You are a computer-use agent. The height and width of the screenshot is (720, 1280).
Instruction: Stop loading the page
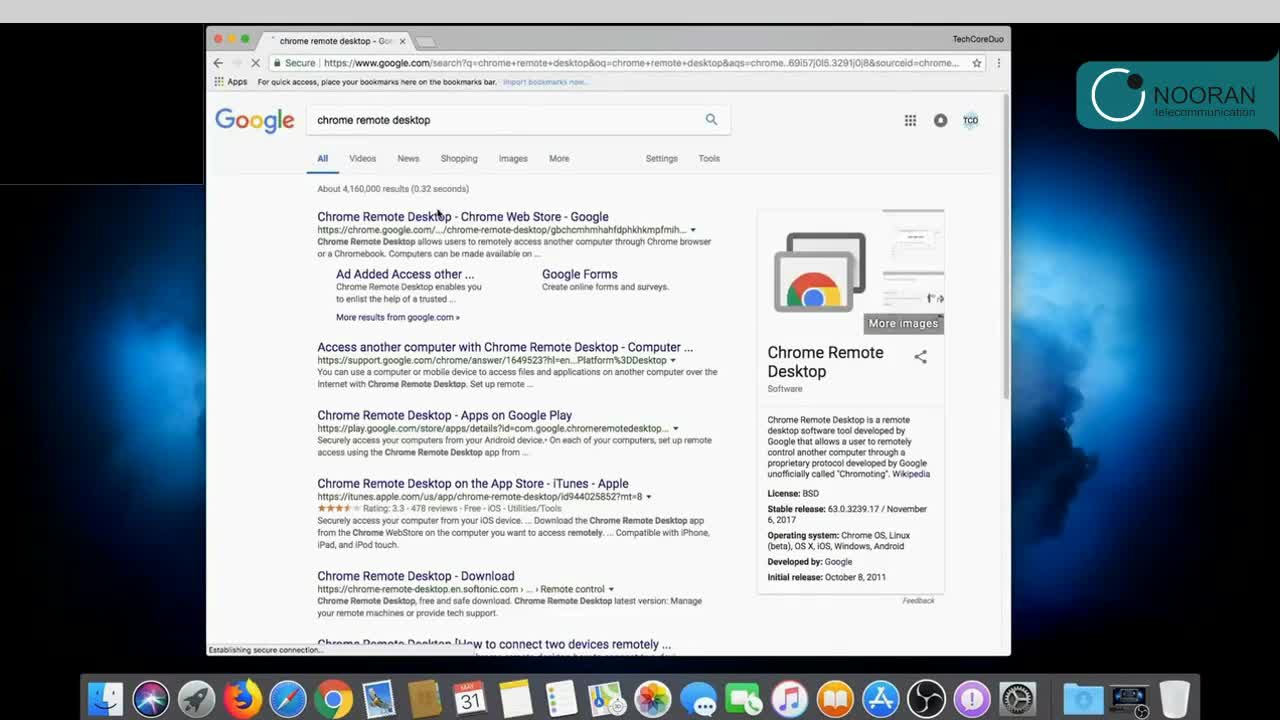point(255,63)
